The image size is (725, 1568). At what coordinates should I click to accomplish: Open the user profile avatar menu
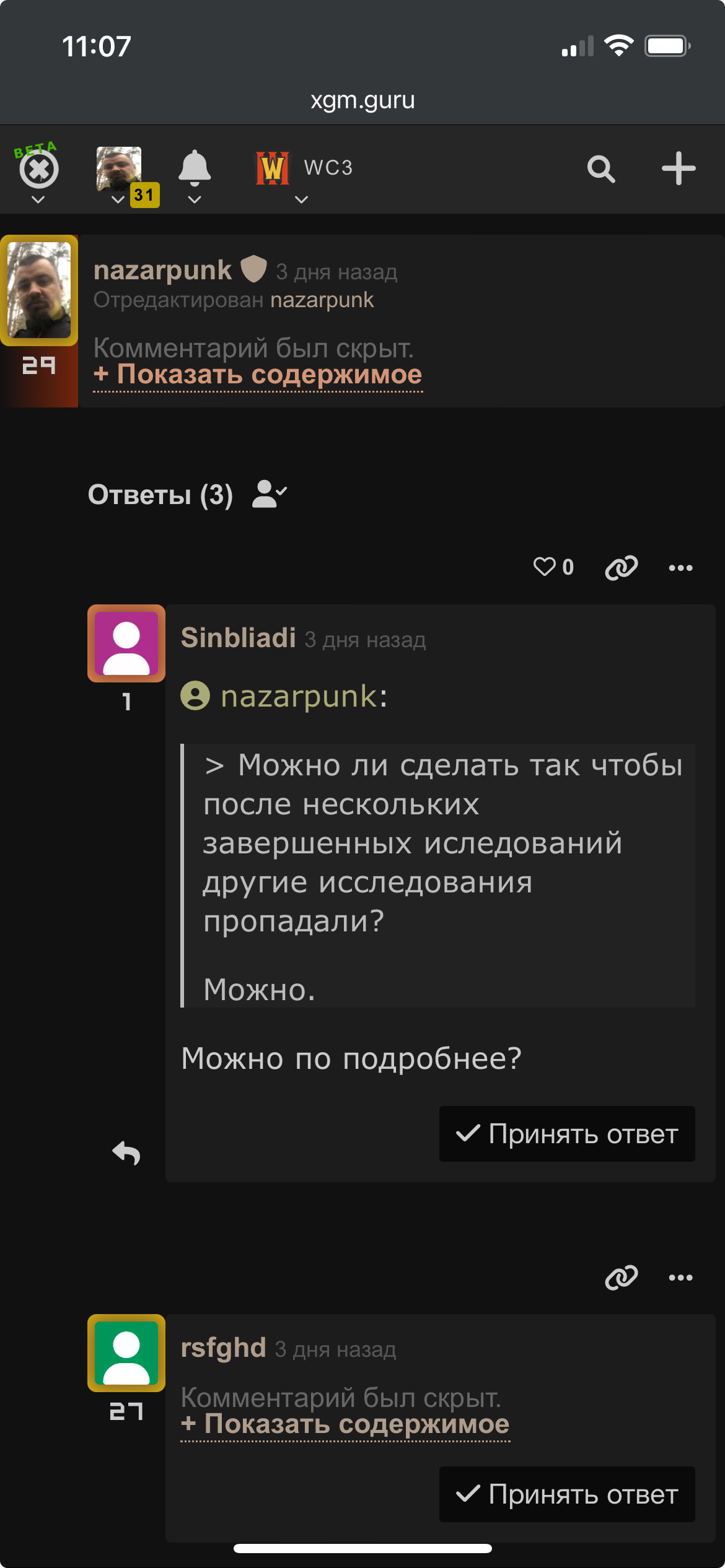coord(120,169)
